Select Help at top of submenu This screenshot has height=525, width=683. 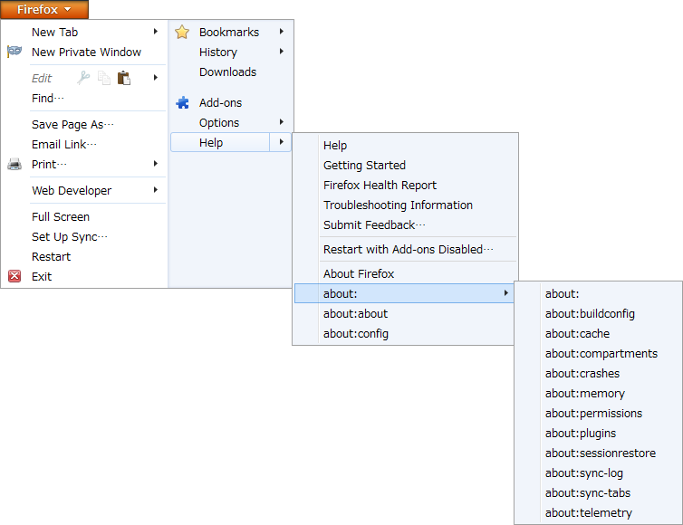335,145
